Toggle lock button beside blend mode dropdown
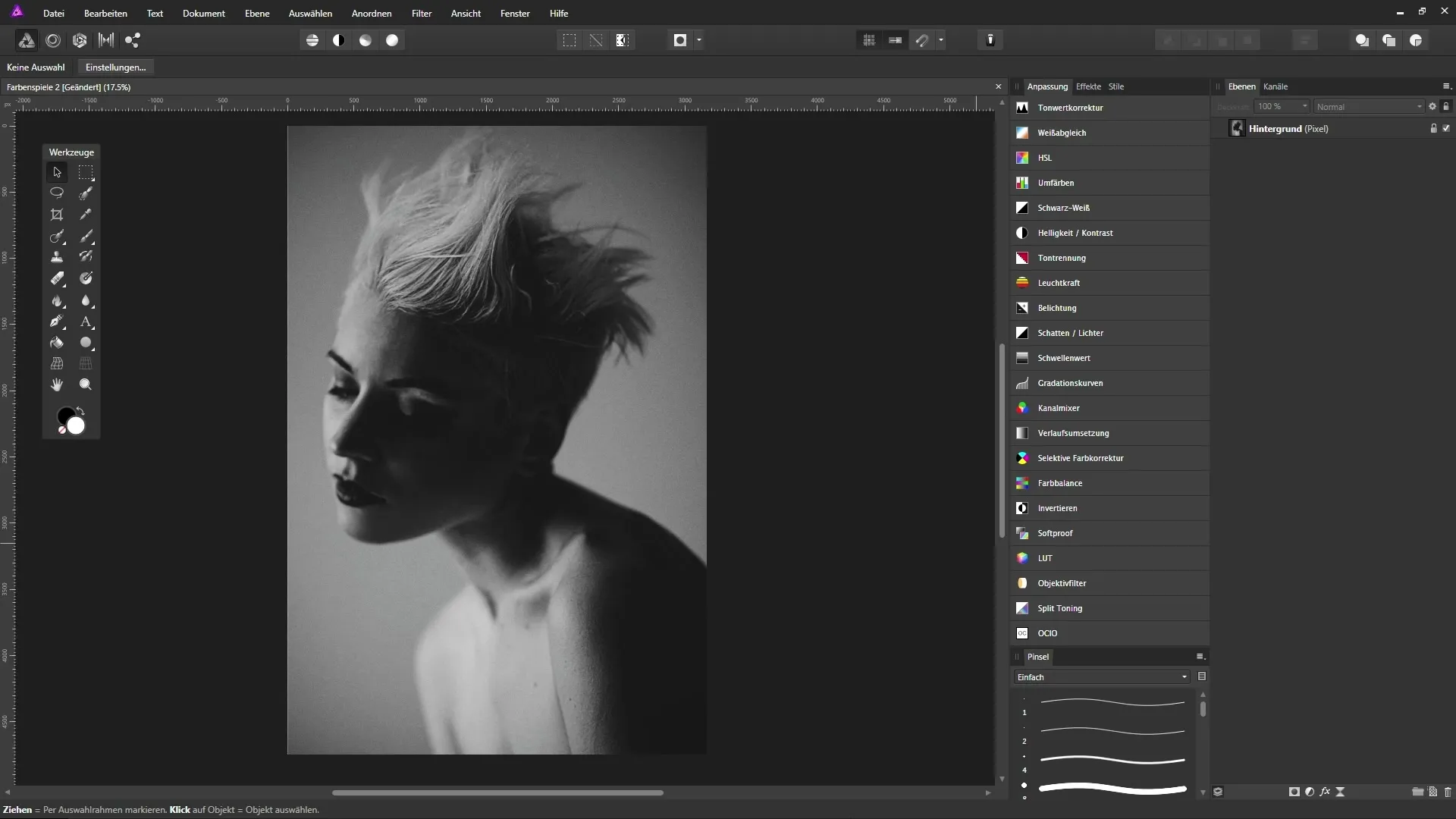Viewport: 1456px width, 819px height. click(1446, 107)
